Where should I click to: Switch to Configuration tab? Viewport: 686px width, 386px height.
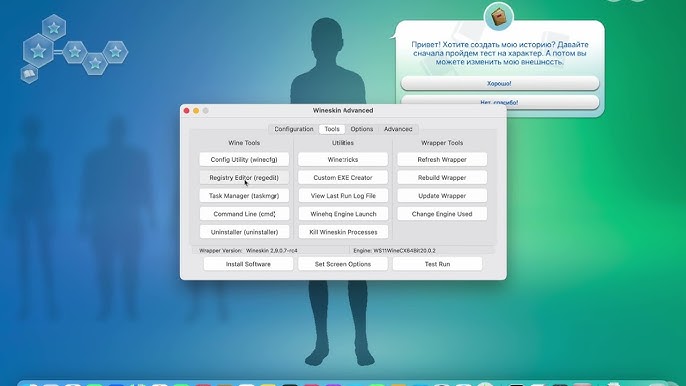click(294, 129)
